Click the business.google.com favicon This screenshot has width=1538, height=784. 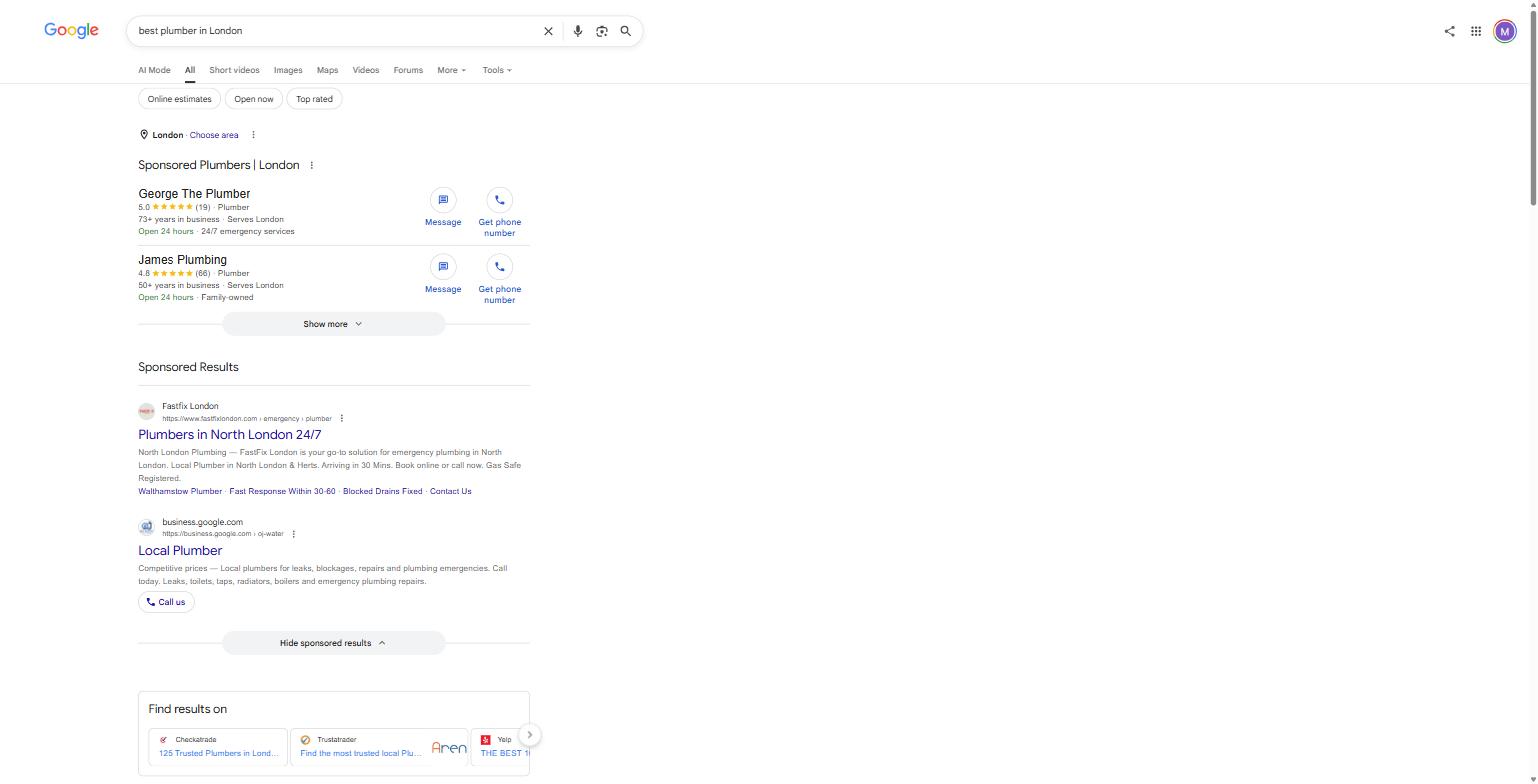pyautogui.click(x=147, y=527)
